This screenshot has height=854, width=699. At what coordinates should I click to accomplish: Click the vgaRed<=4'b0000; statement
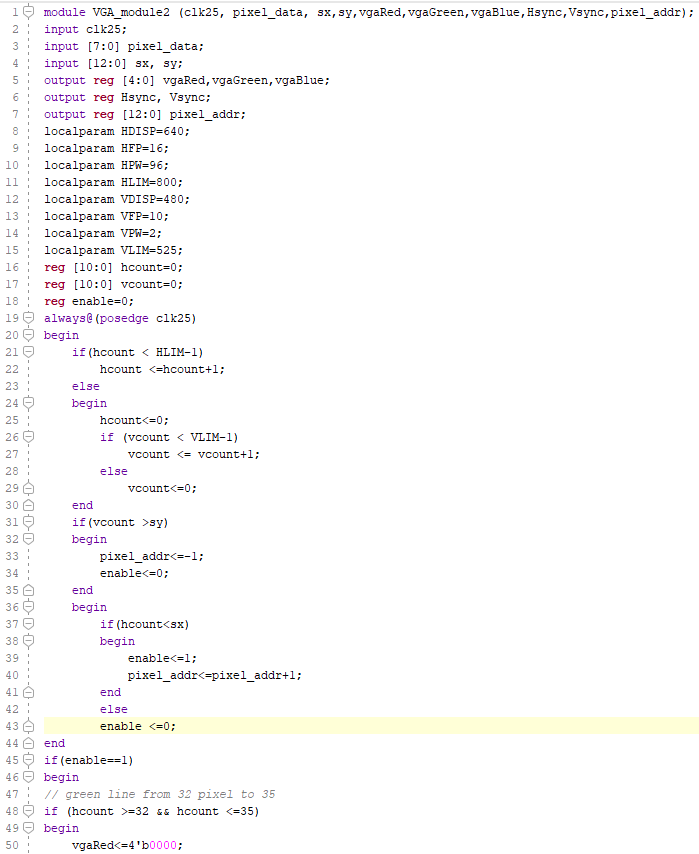point(127,845)
